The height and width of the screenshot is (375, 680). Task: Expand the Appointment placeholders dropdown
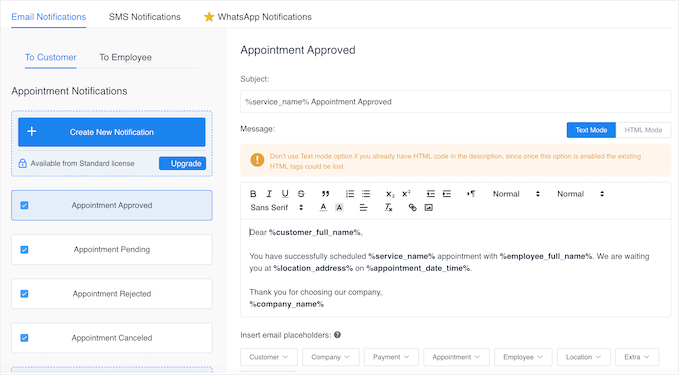coord(456,357)
